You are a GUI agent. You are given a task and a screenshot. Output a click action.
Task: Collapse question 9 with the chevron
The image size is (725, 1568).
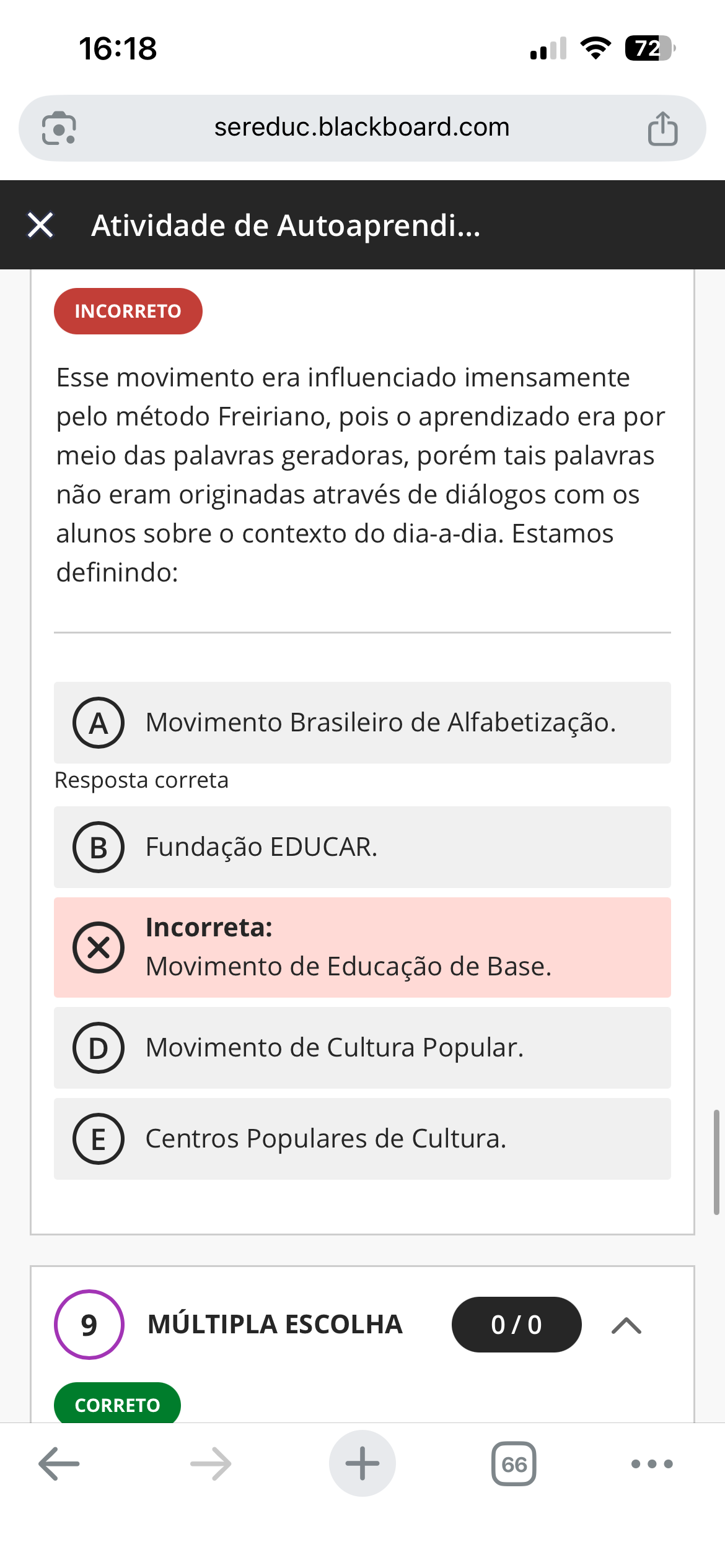pyautogui.click(x=626, y=1325)
